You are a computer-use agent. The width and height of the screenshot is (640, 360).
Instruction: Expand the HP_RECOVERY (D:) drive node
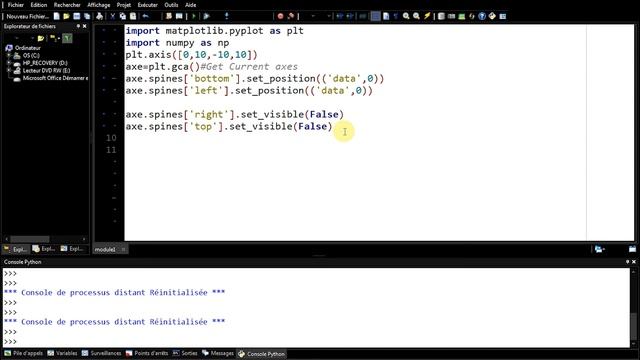[9, 63]
